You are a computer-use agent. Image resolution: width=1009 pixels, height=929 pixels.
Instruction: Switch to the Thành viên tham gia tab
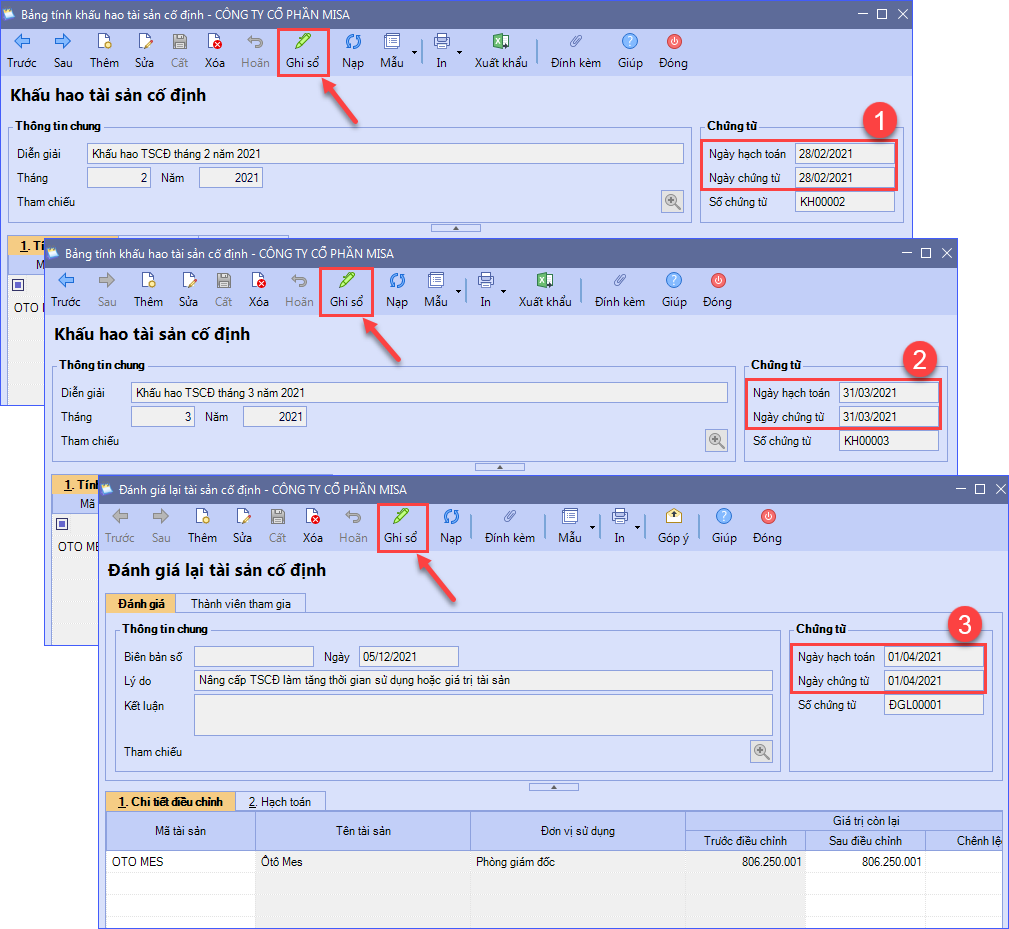240,603
